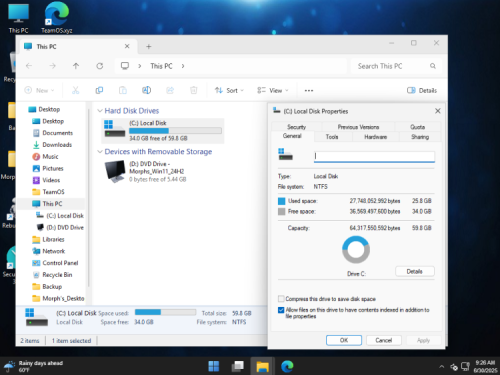Viewport: 500px width, 375px height.
Task: Open the This PC desktop icon
Action: click(18, 18)
